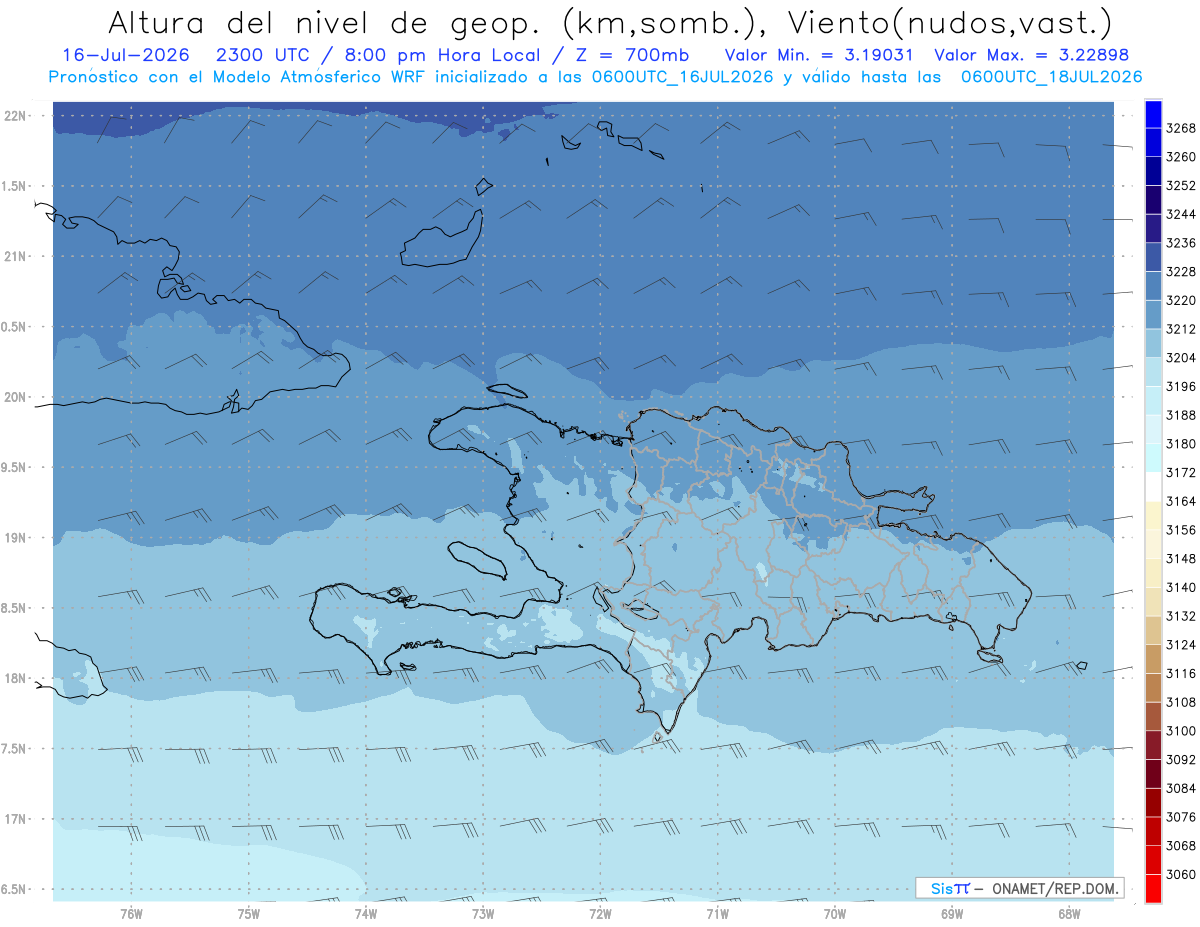This screenshot has height=927, width=1200.
Task: Click the '3204' color scale value
Action: pos(1181,358)
